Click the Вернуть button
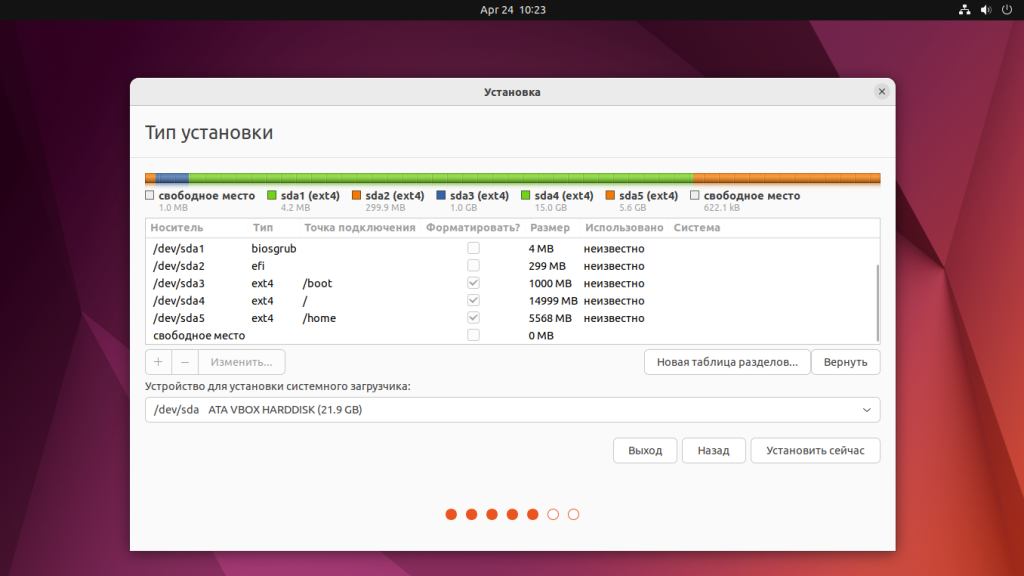1024x576 pixels. [845, 362]
